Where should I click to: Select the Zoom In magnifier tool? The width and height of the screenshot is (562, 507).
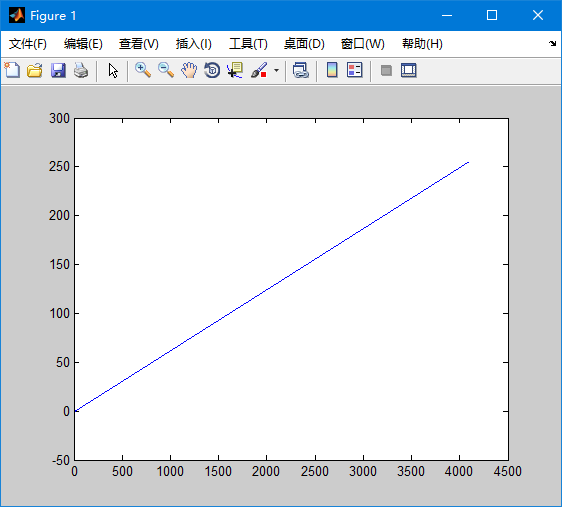click(143, 70)
